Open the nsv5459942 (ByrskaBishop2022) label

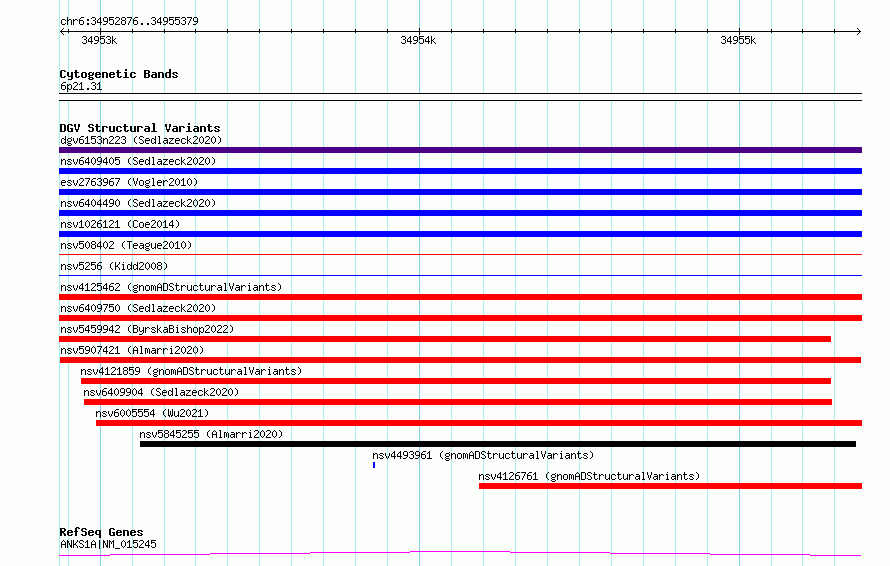click(147, 329)
